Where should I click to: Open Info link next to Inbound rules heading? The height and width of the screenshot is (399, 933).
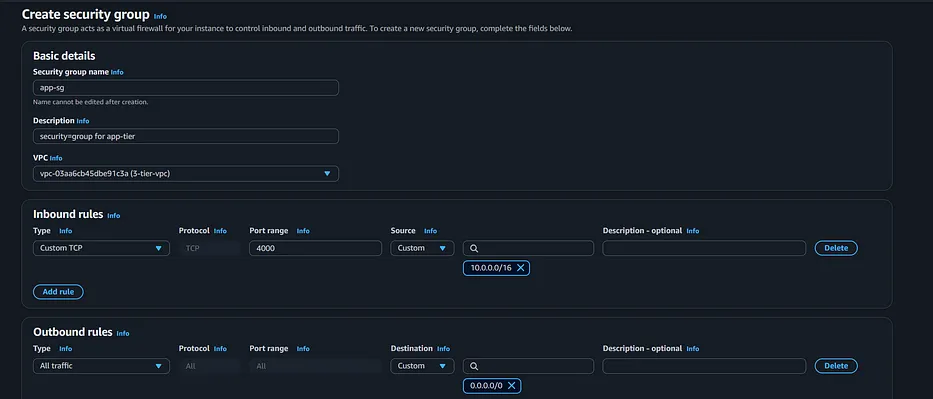pyautogui.click(x=114, y=216)
